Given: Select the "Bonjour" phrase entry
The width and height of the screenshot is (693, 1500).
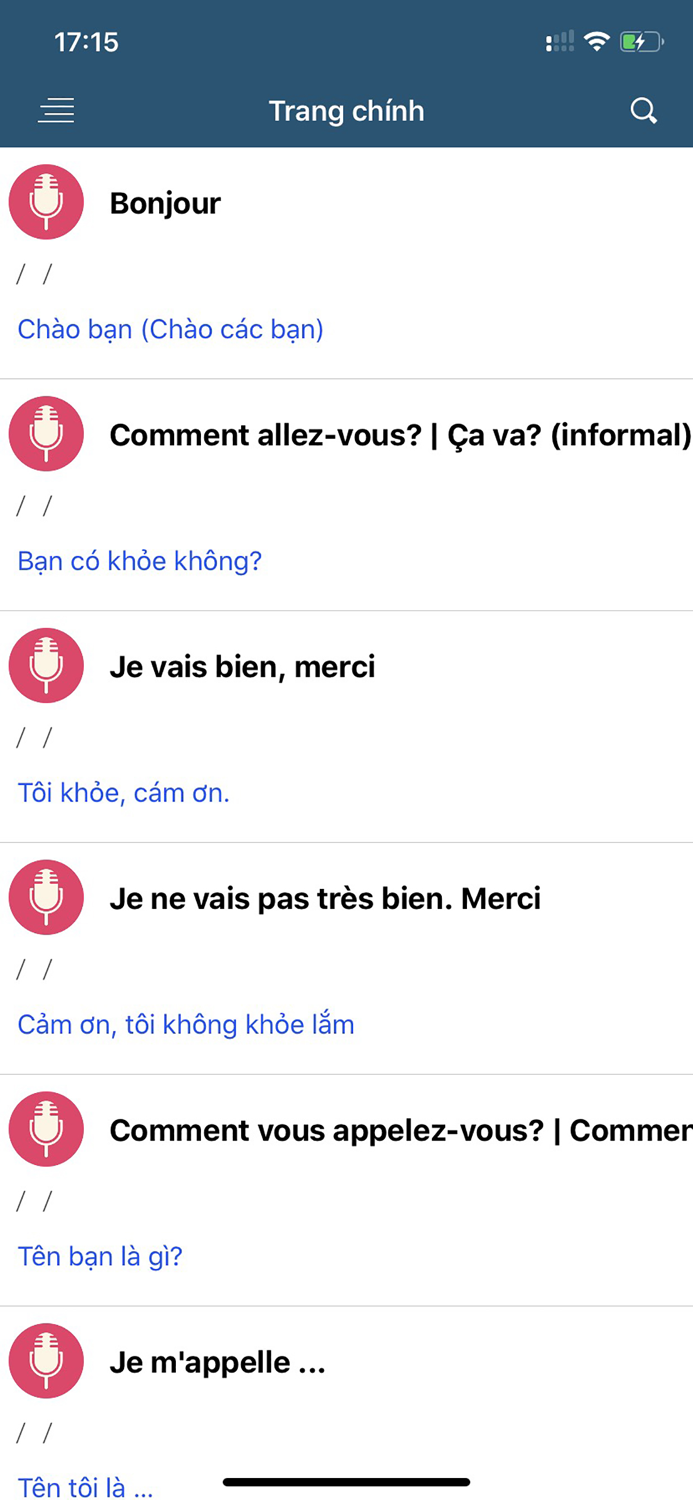Looking at the screenshot, I should point(166,203).
